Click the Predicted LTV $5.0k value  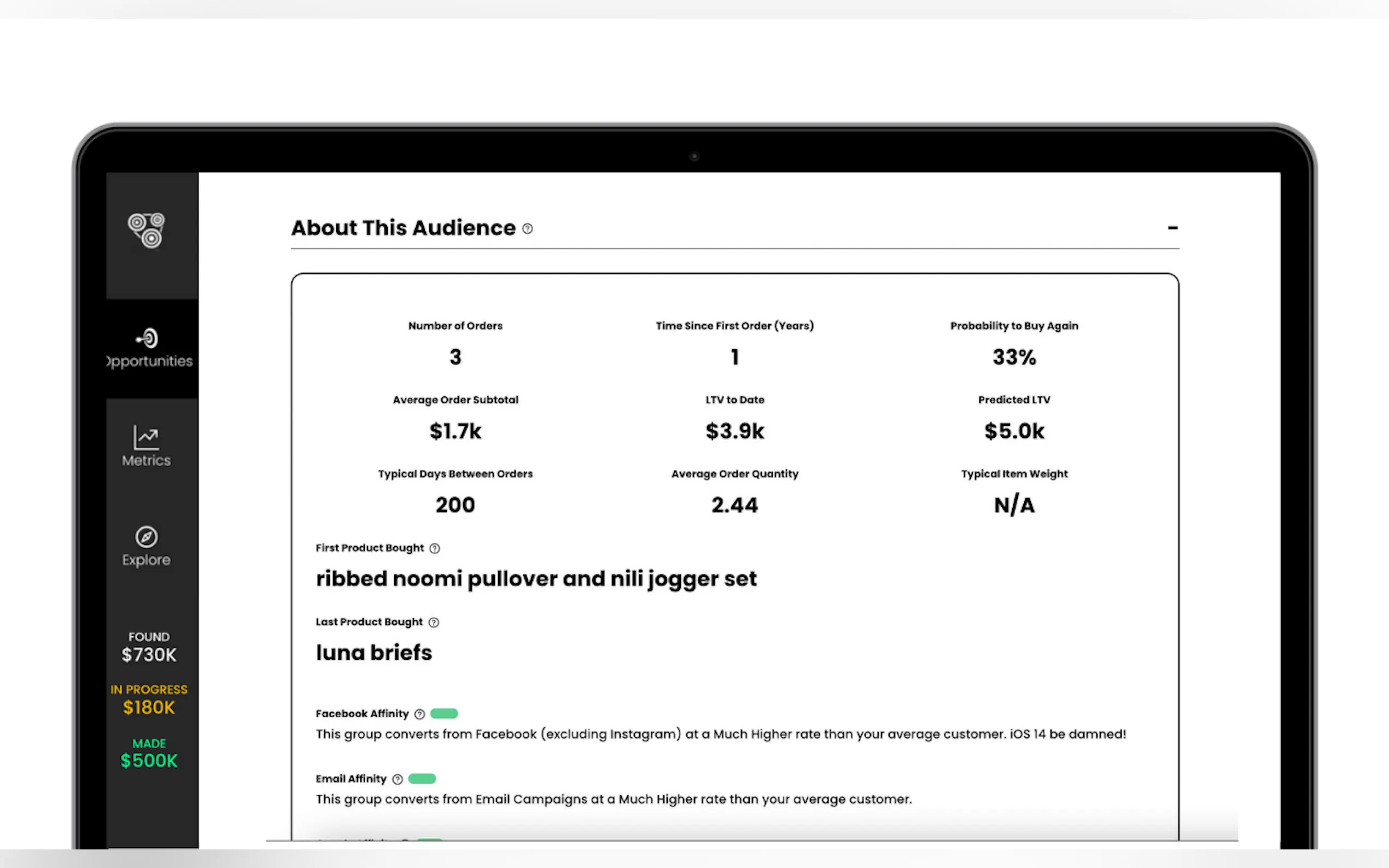[1014, 431]
